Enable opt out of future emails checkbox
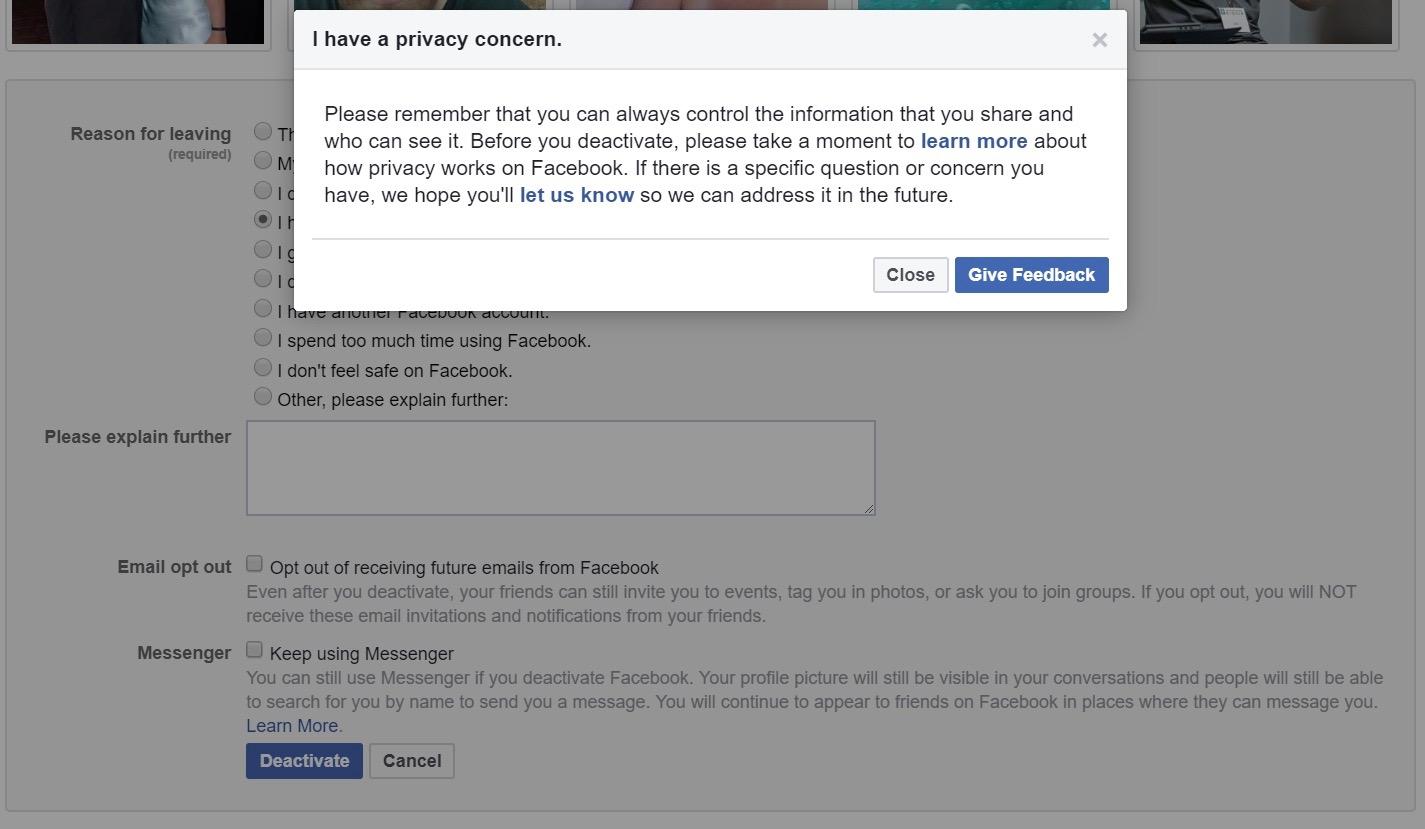 (255, 564)
